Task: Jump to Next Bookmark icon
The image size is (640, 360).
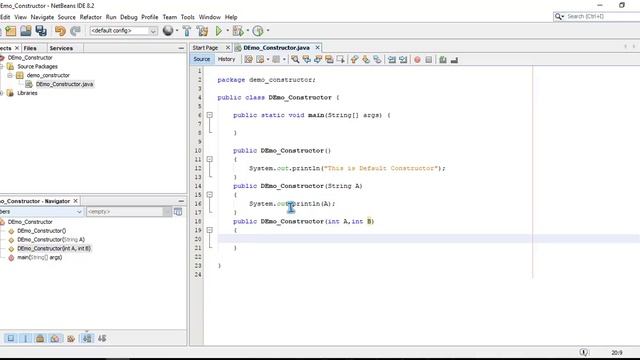Action: pos(366,60)
